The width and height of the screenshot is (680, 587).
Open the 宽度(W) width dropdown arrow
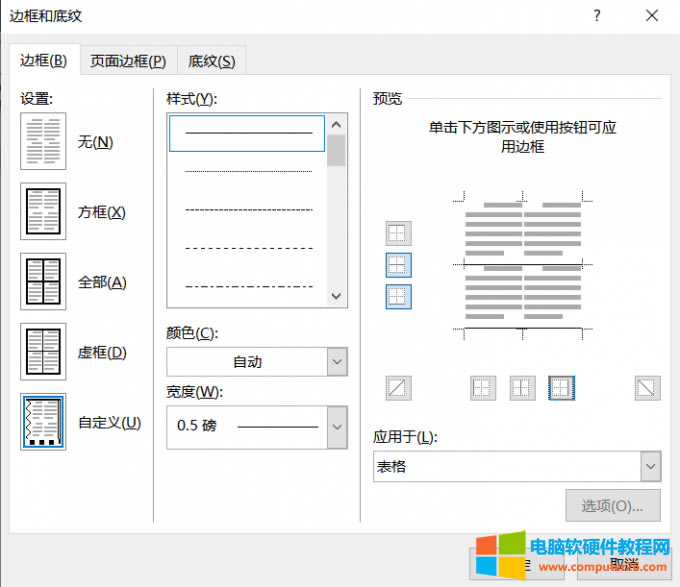click(x=337, y=427)
